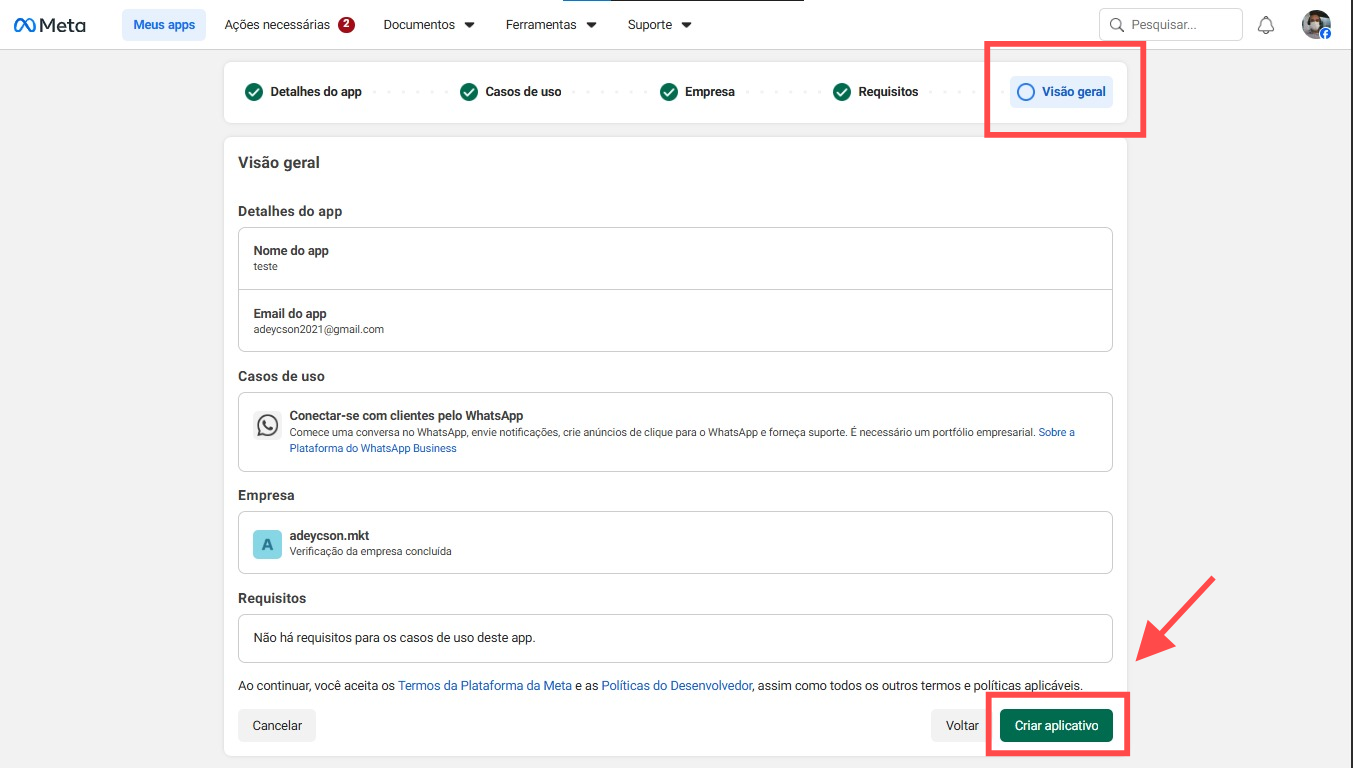Click the Criar aplicativo button

click(x=1056, y=726)
